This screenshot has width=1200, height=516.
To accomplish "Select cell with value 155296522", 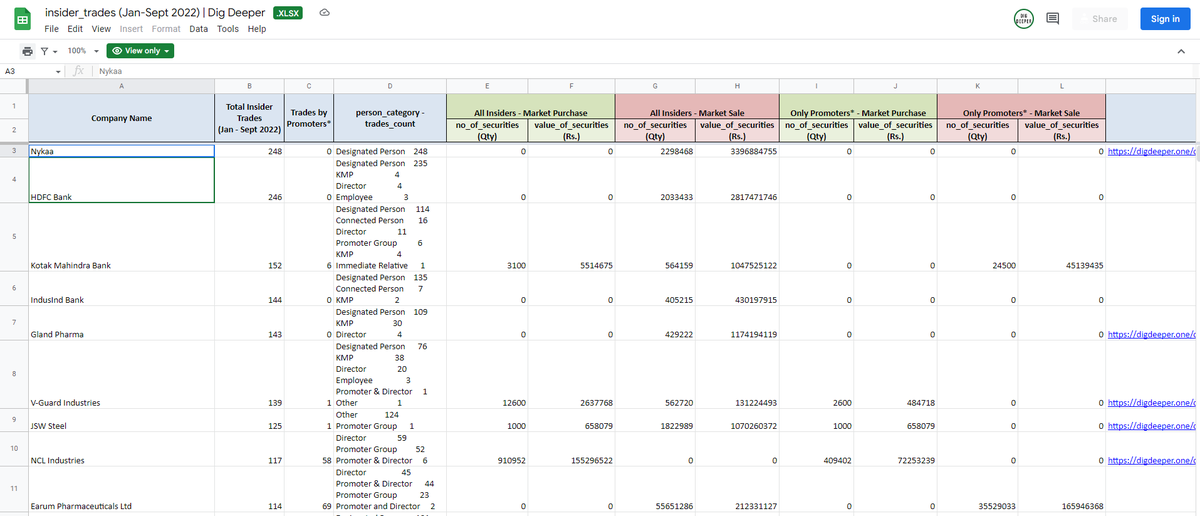I will [x=572, y=449].
